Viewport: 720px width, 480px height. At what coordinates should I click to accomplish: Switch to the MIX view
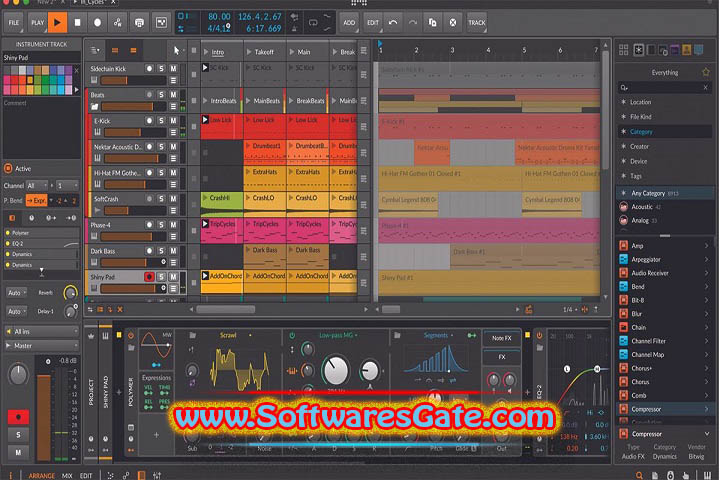point(67,475)
